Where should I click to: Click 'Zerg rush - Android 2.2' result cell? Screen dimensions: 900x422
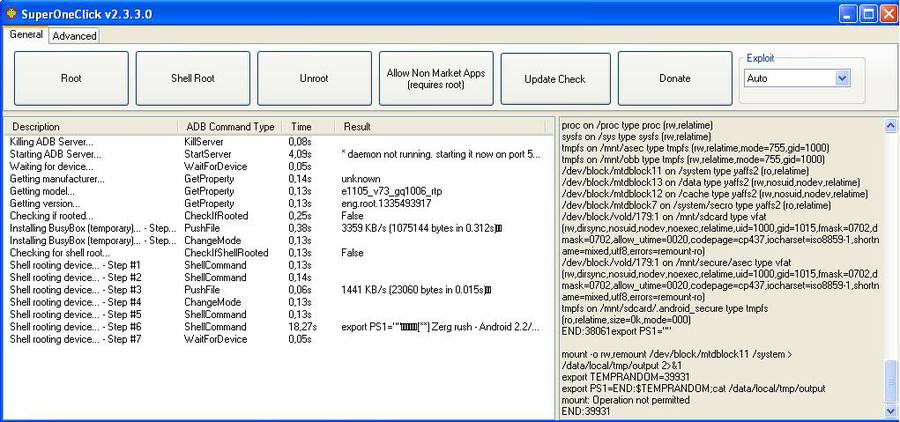(x=440, y=327)
